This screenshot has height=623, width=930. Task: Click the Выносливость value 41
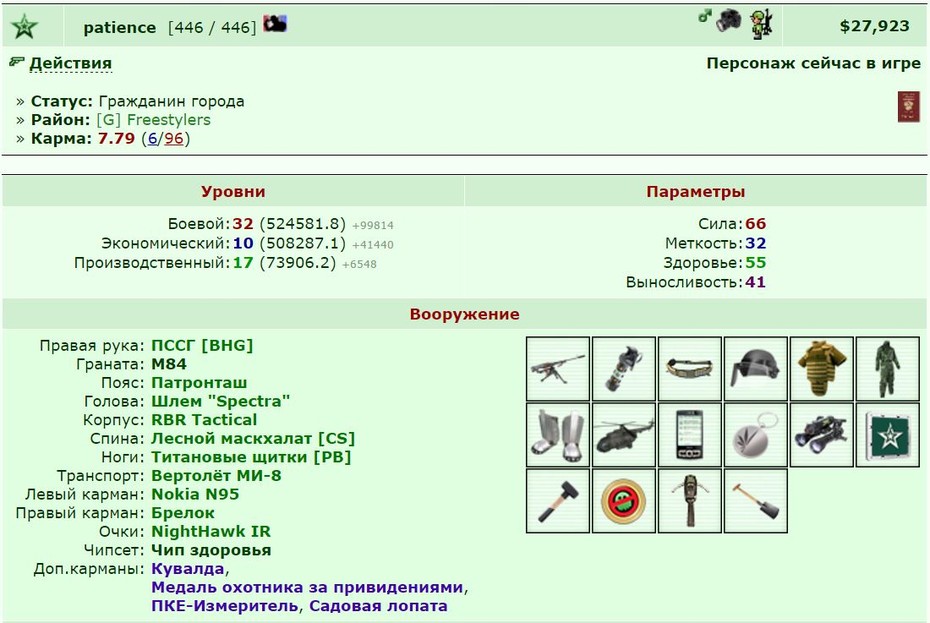point(756,282)
